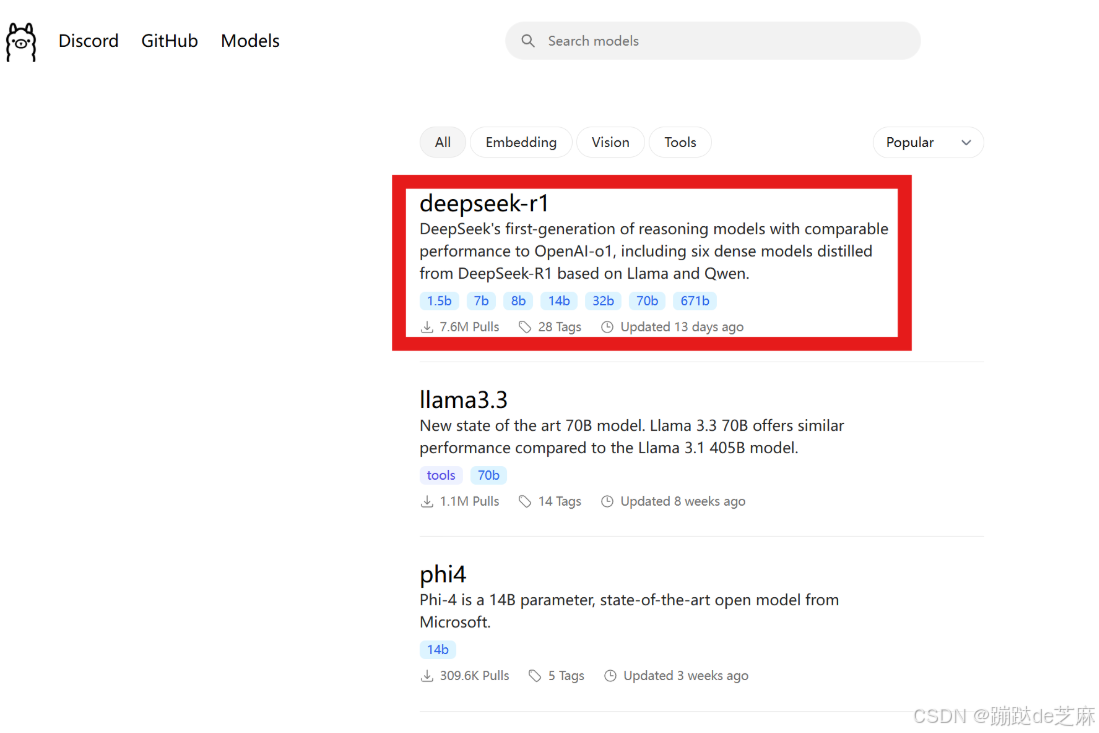Click the 7b tag of deepseek-r1
Screen dimensions: 1099x733
click(x=481, y=301)
